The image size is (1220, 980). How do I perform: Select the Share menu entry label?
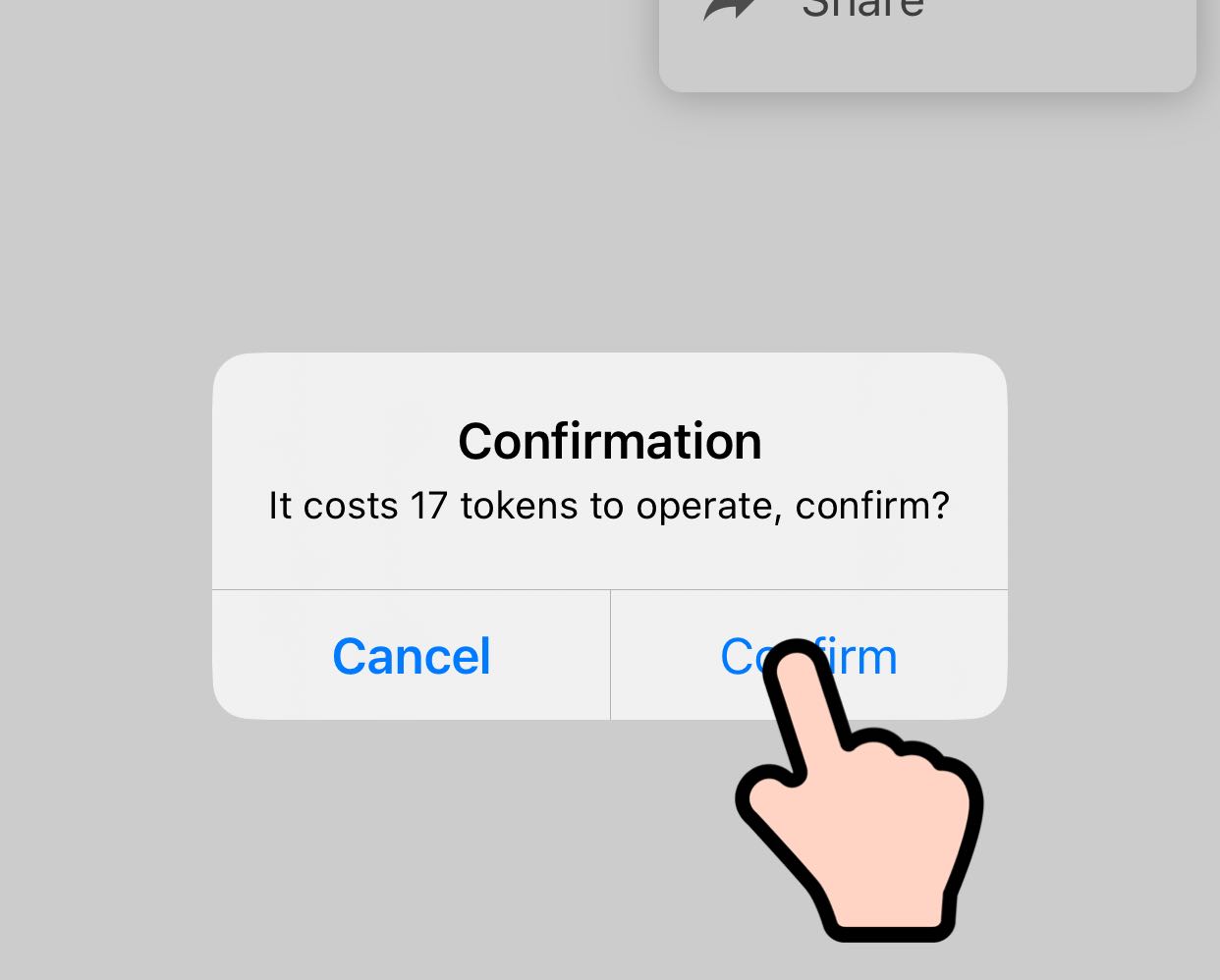tap(862, 8)
